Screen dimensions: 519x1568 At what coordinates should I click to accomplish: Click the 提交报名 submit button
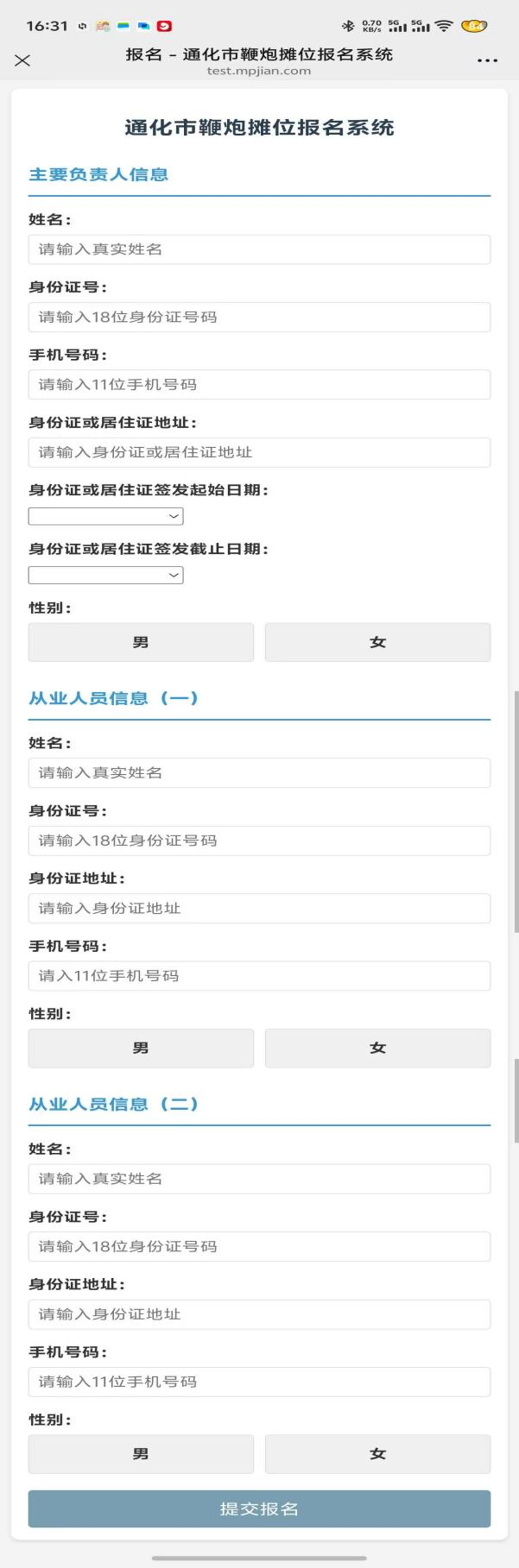click(x=259, y=1508)
